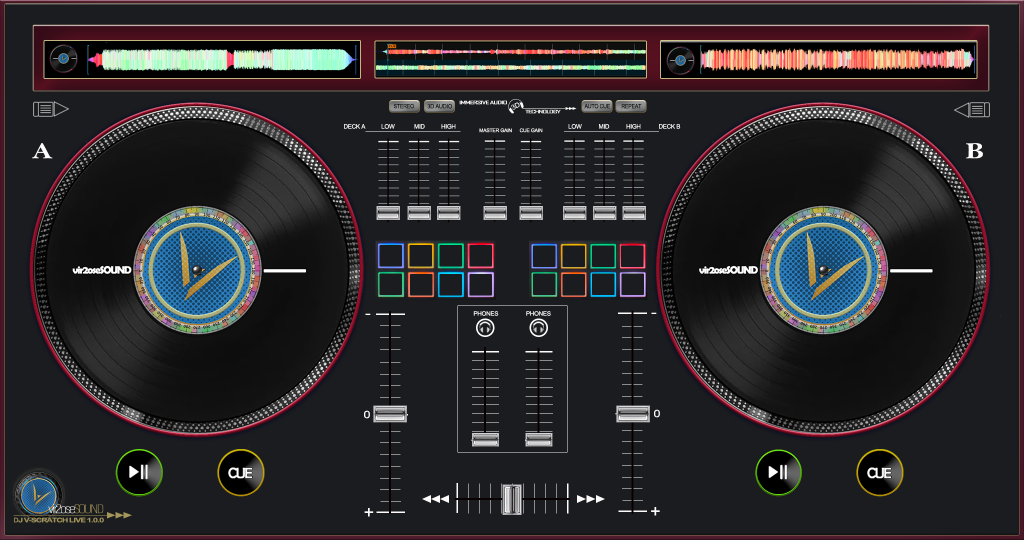The image size is (1024, 540).
Task: Seek within the Deck B waveform
Action: click(837, 59)
